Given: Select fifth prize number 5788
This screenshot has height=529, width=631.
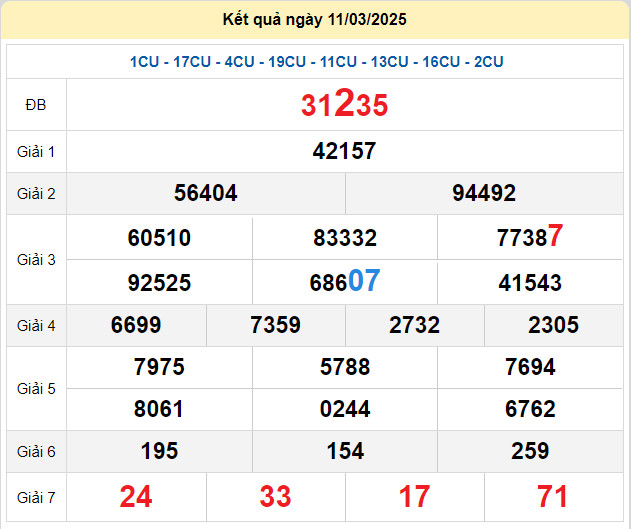Looking at the screenshot, I should point(345,367).
